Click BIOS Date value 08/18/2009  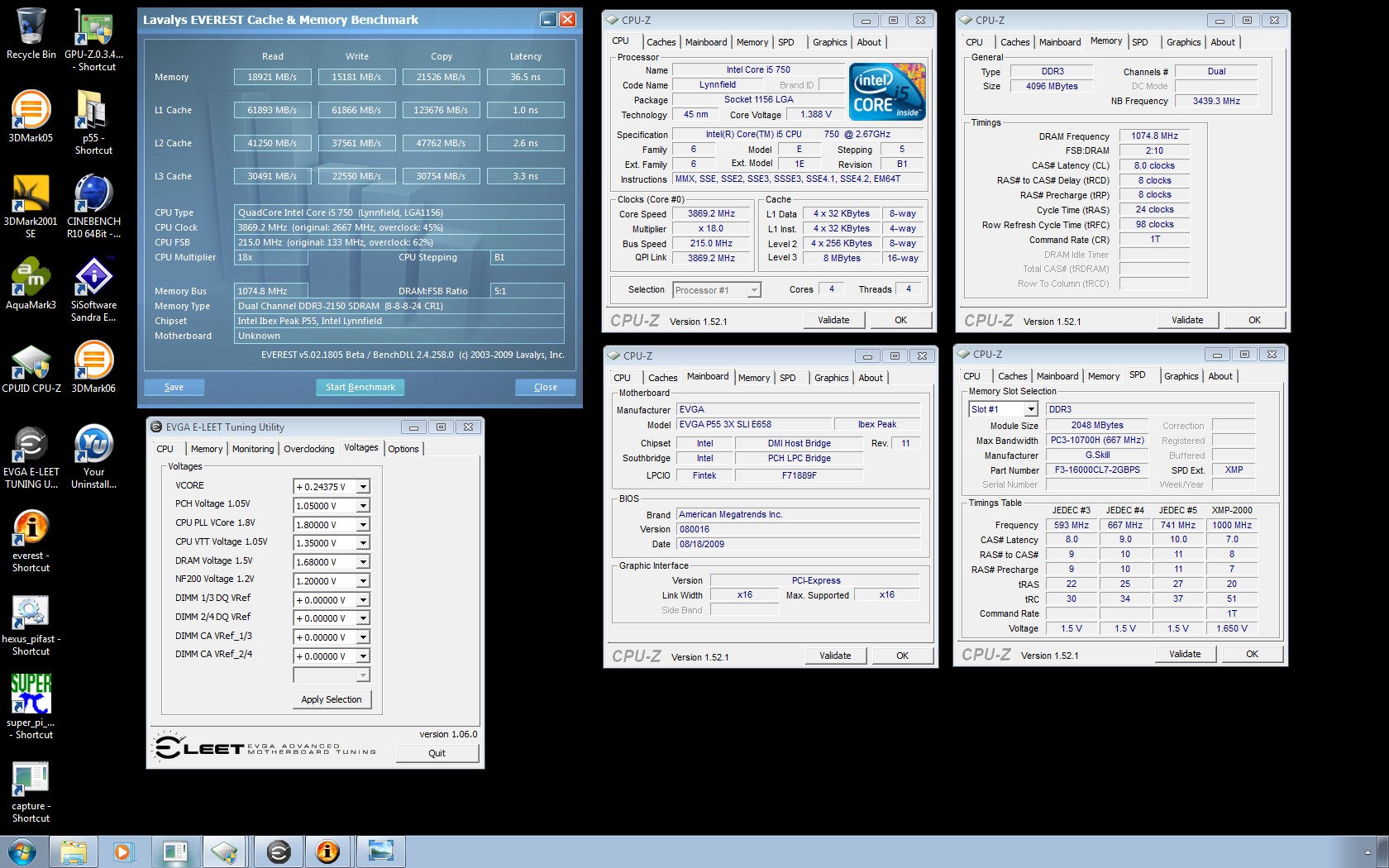(x=798, y=544)
